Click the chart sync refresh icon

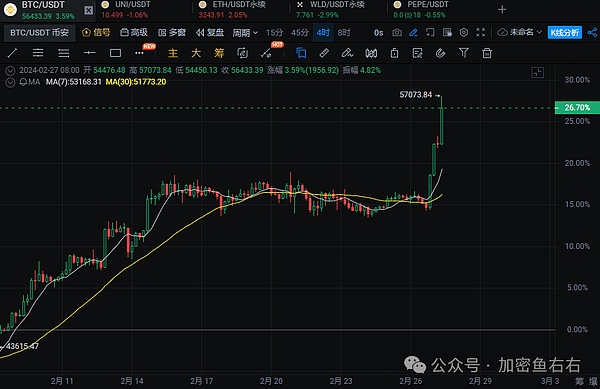click(x=243, y=53)
